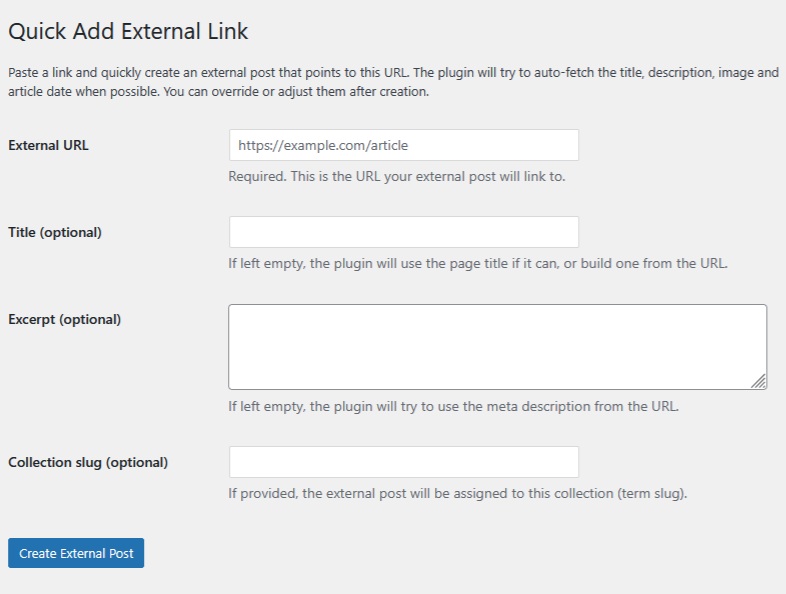Select the Collection slug input box
Image resolution: width=786 pixels, height=594 pixels.
pos(403,462)
